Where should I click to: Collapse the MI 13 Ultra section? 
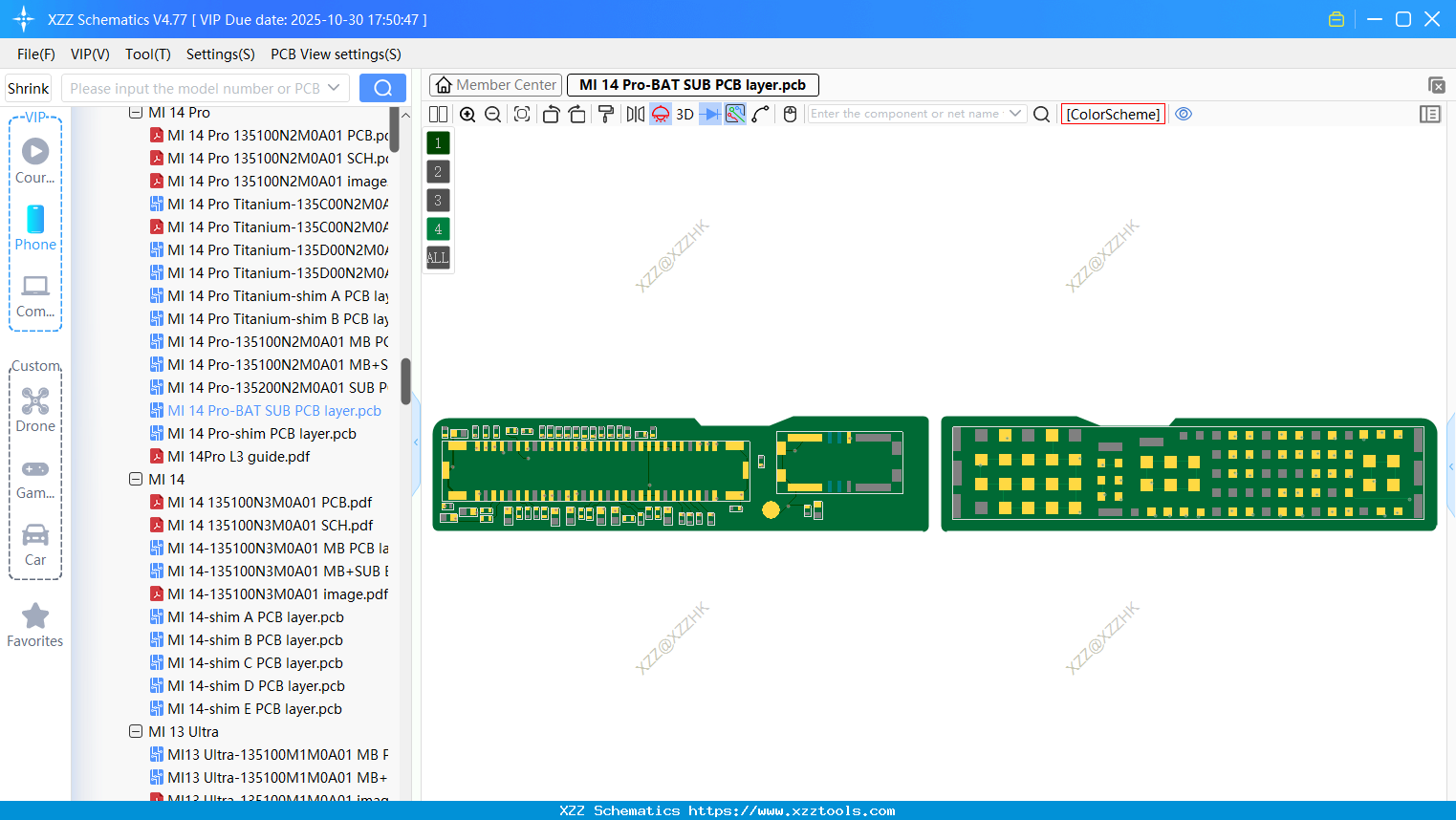pos(135,731)
